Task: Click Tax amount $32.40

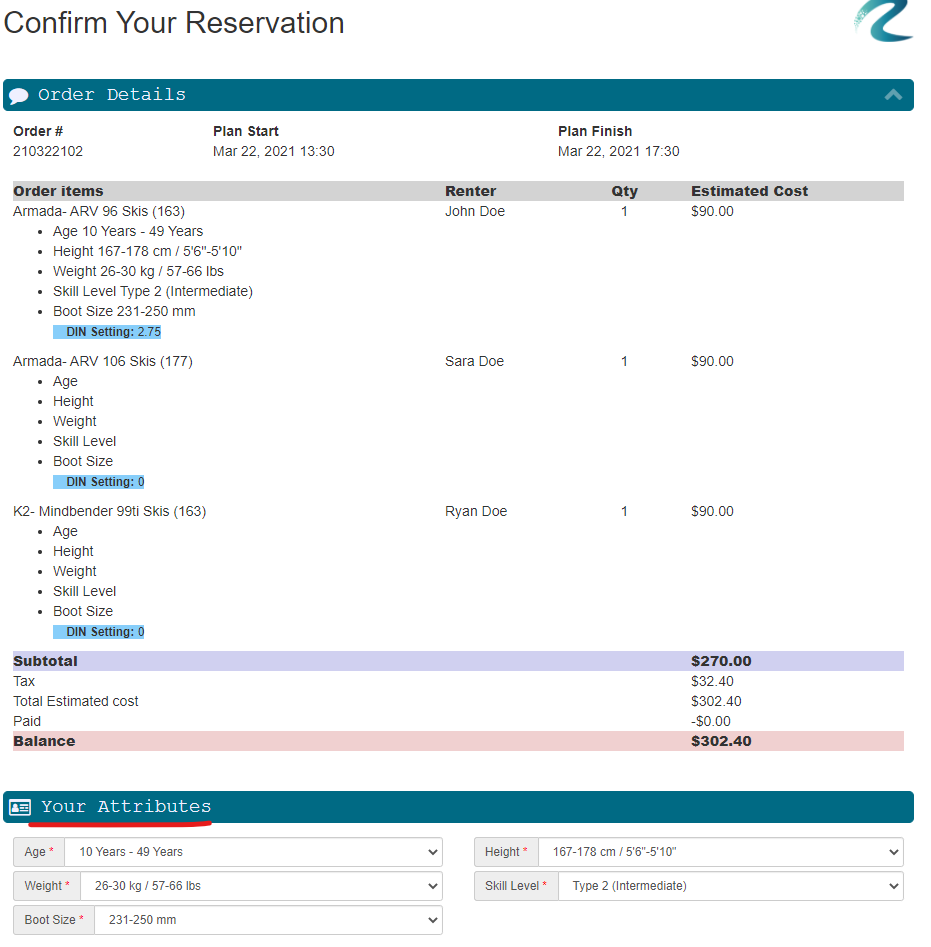Action: click(x=712, y=681)
